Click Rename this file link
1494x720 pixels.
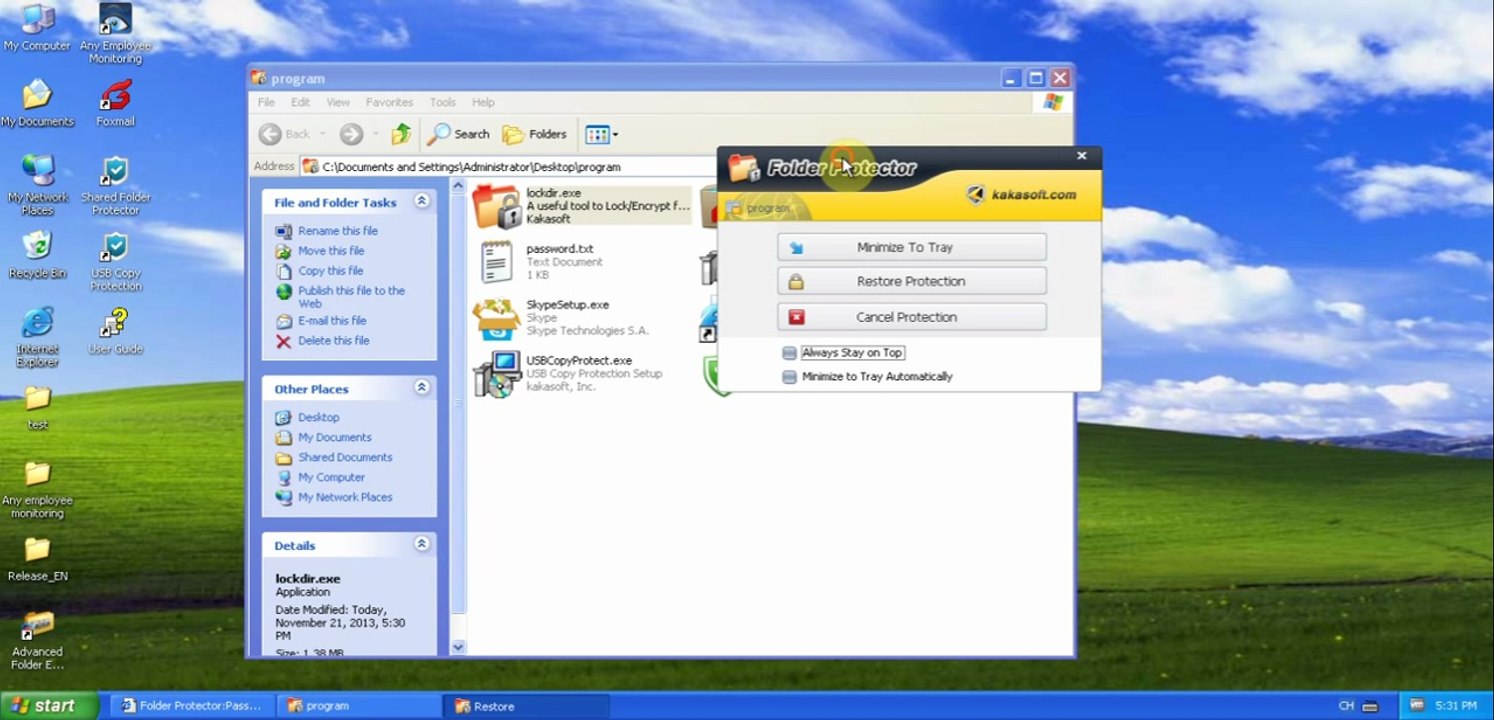tap(337, 231)
